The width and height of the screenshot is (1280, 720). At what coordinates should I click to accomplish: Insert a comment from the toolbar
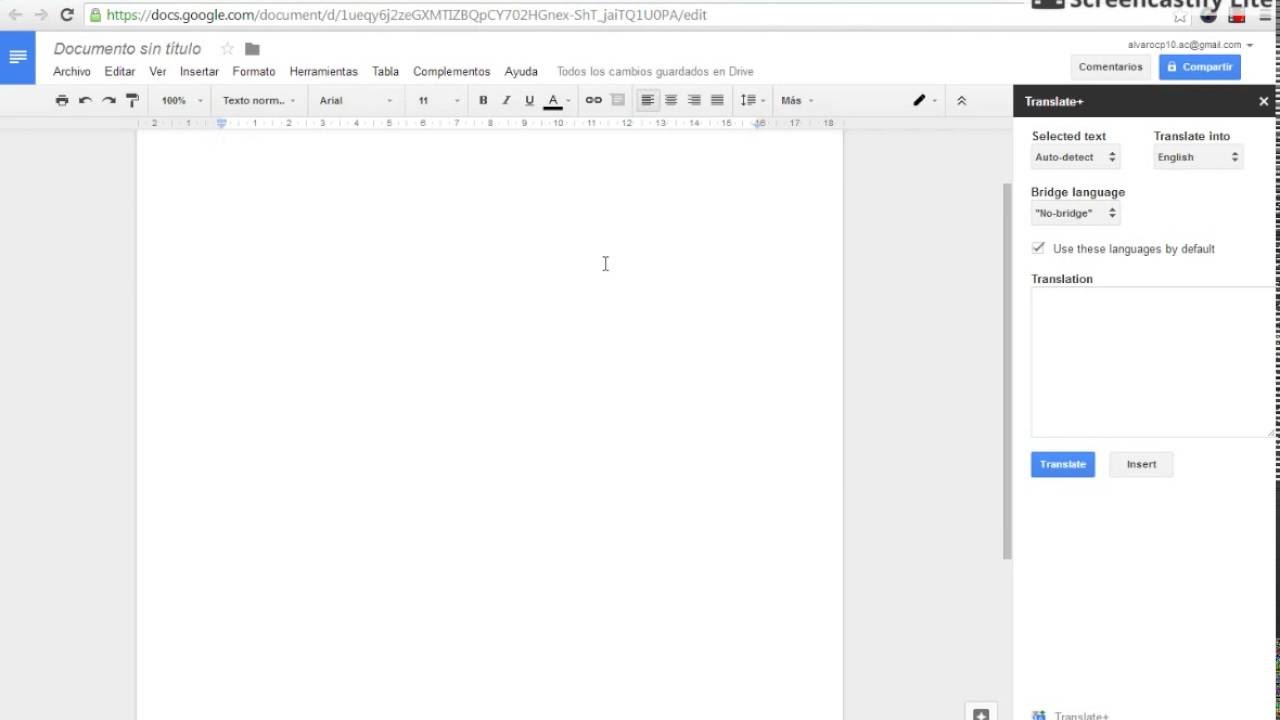coord(618,100)
